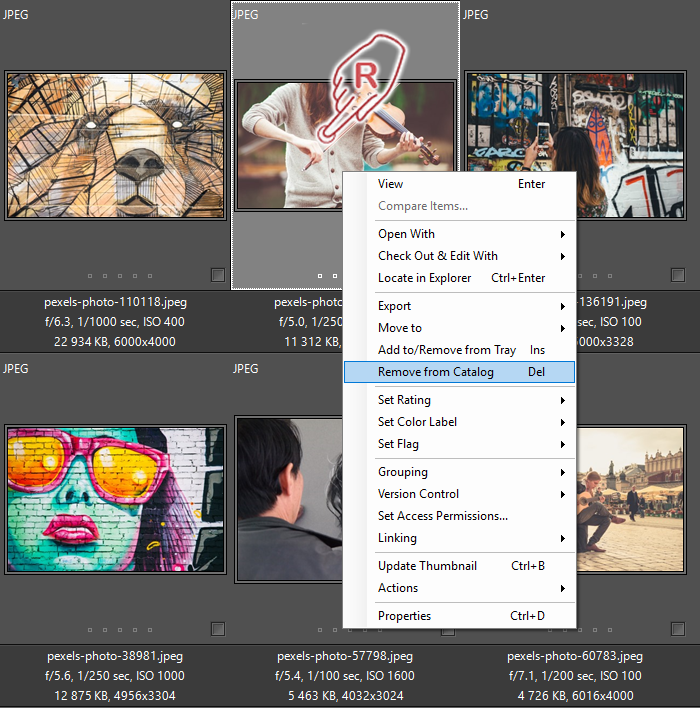Set first rating dot on pexels-photo-110118
This screenshot has height=708, width=700.
click(90, 276)
